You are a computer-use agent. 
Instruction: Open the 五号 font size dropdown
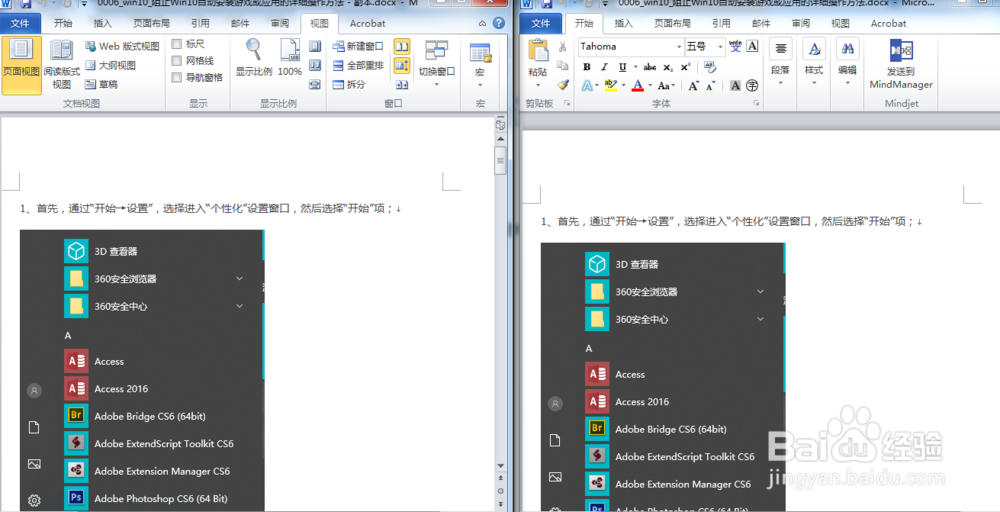pos(720,47)
